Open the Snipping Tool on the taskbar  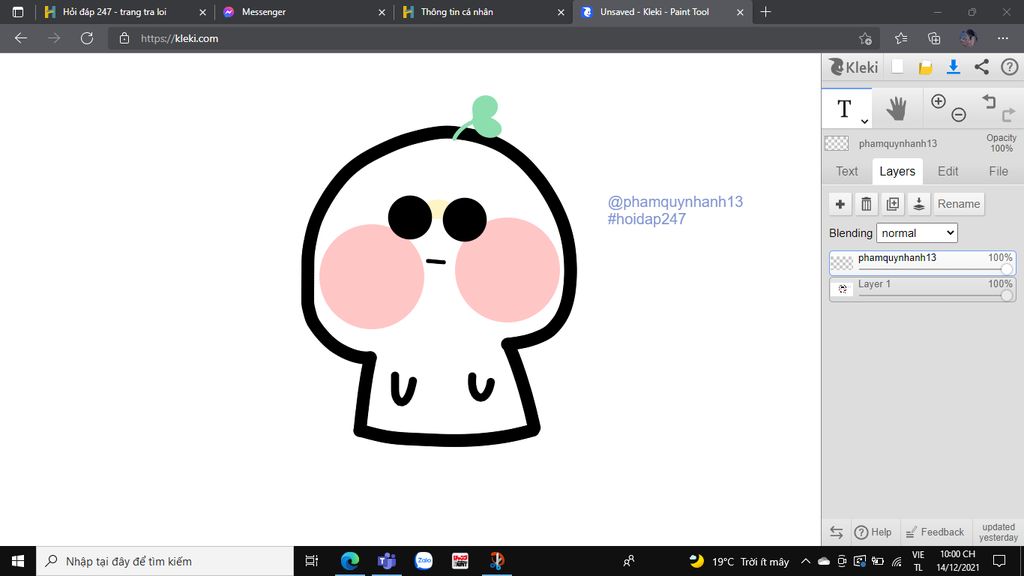click(x=497, y=561)
